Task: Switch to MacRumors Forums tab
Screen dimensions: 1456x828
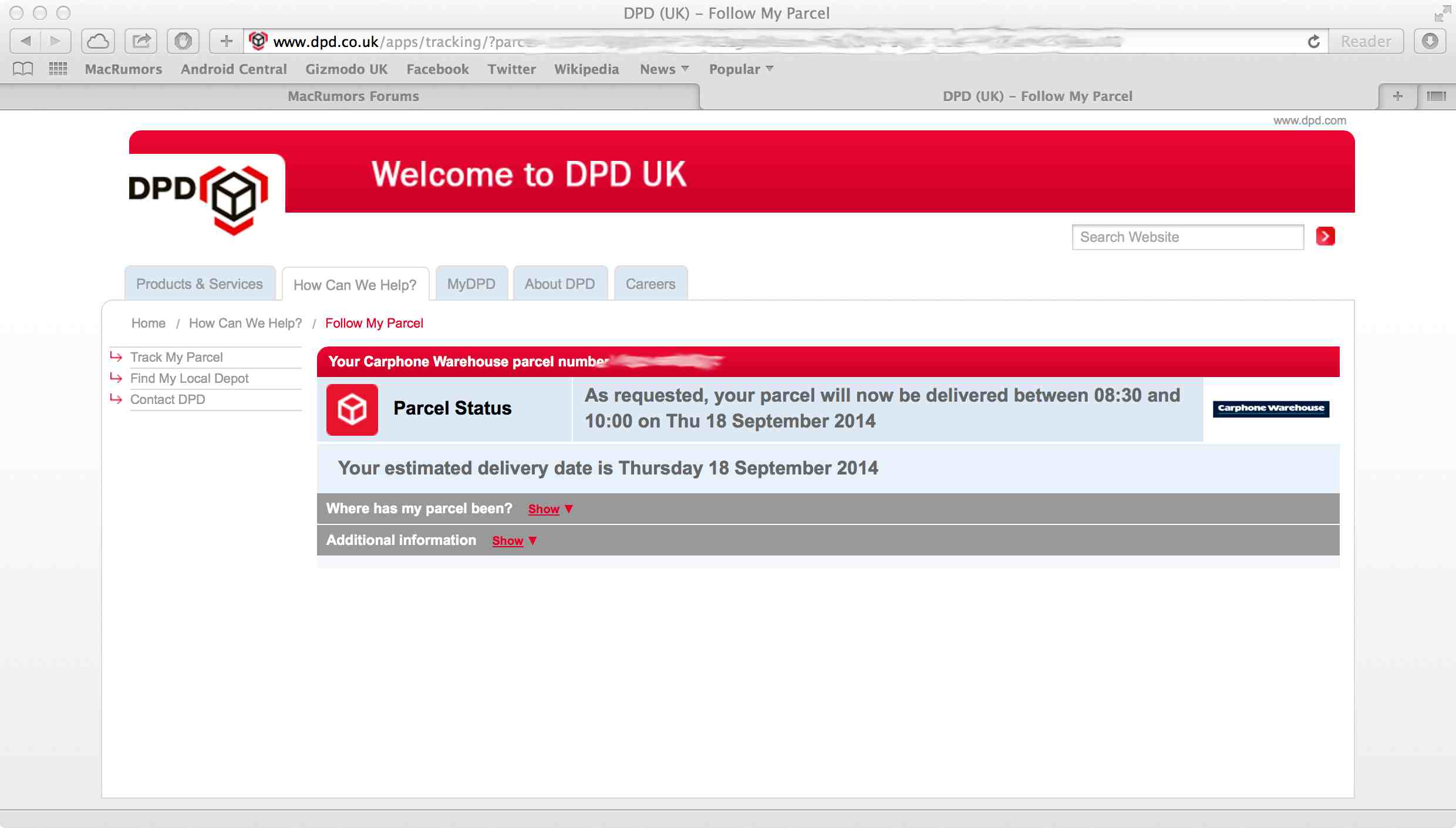Action: coord(353,96)
